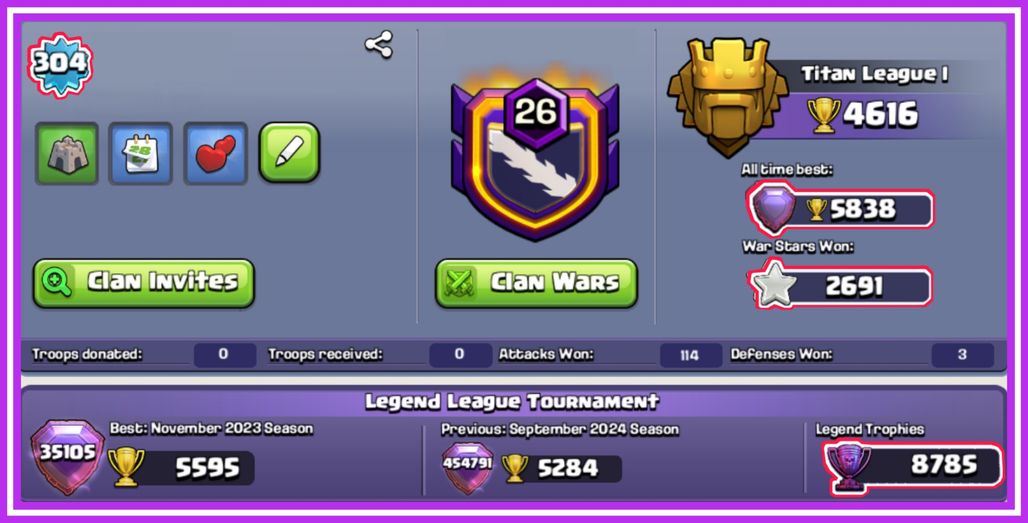1028x523 pixels.
Task: Tap the Defenses Won value 3
Action: [962, 355]
